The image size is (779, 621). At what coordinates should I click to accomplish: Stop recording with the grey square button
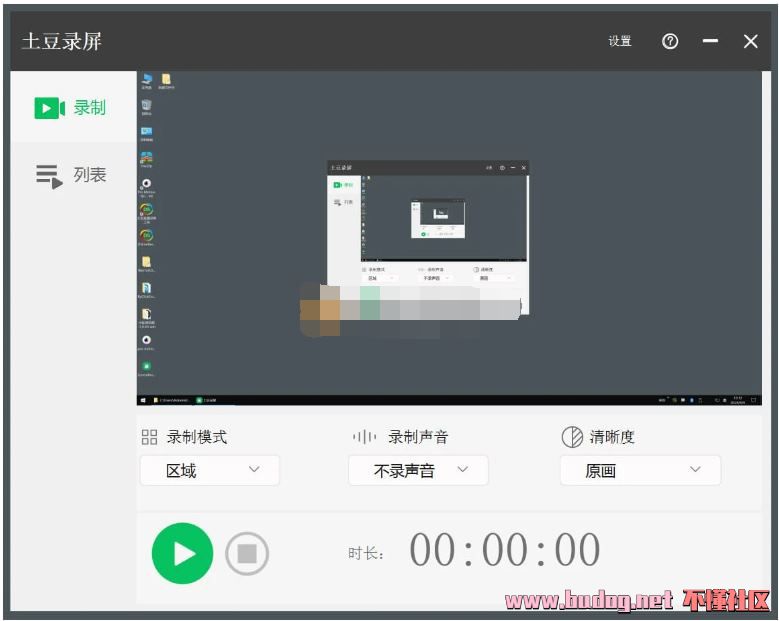(x=247, y=553)
